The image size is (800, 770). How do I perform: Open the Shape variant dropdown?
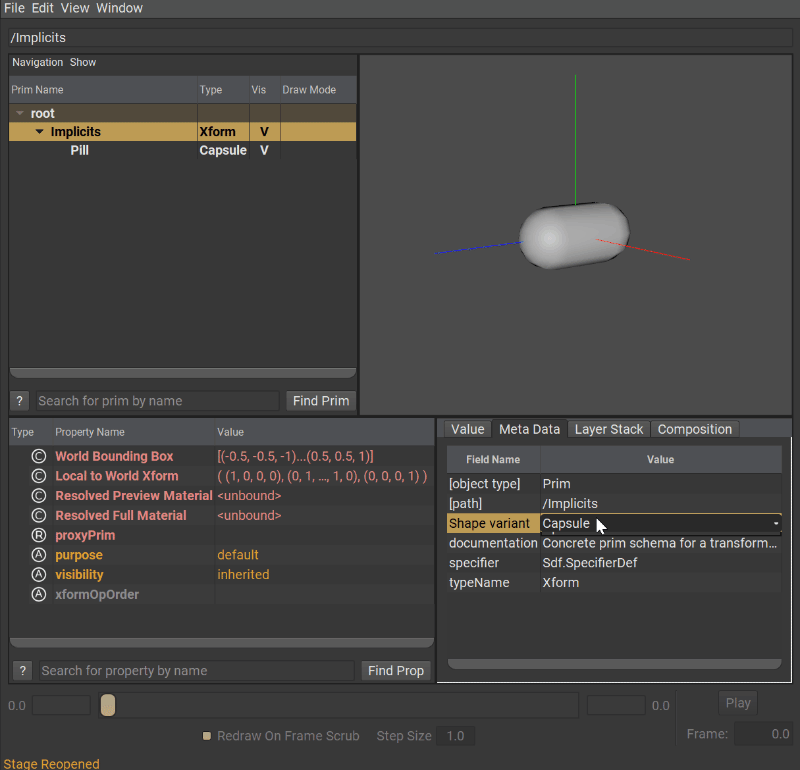pos(775,524)
